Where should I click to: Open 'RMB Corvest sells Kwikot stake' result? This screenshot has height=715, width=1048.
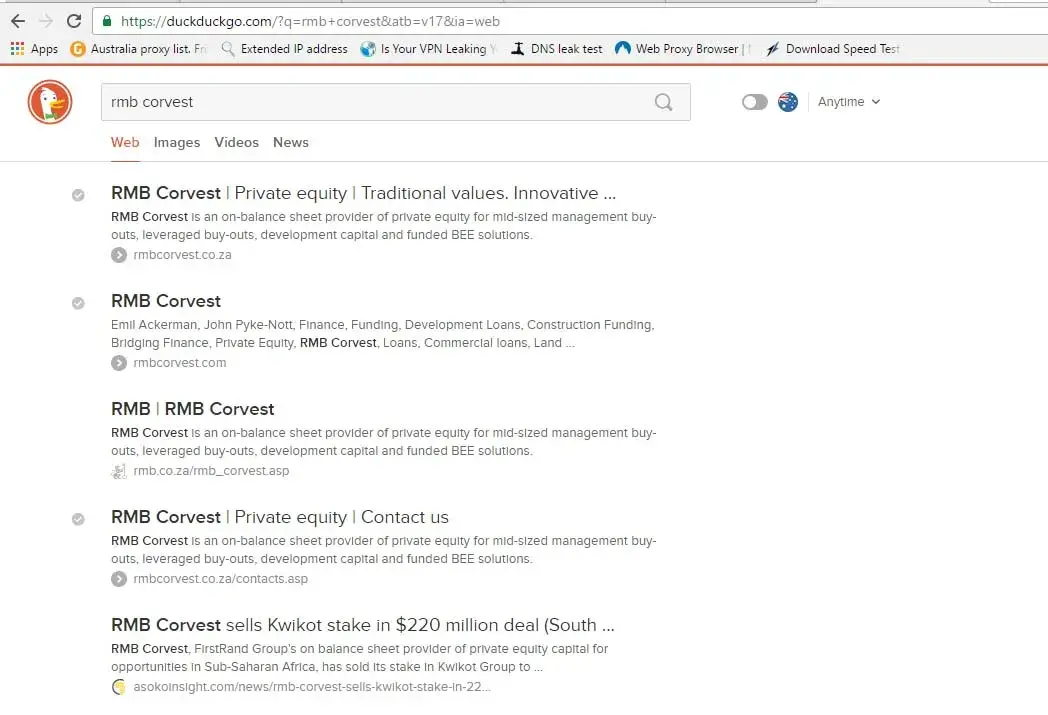click(x=363, y=625)
